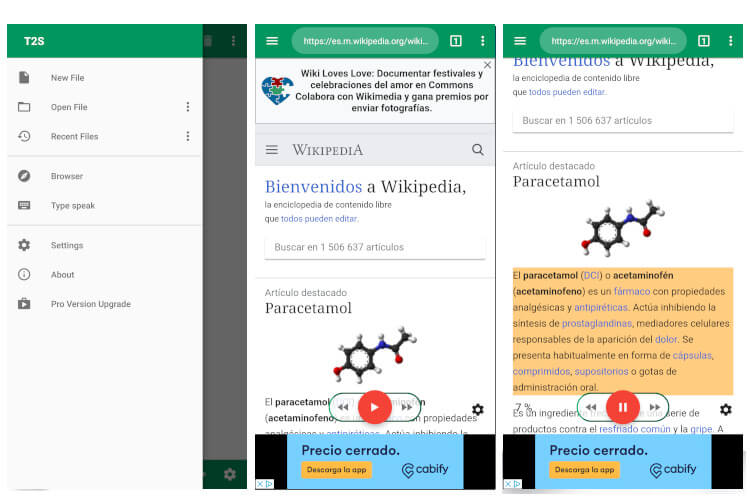This screenshot has width=750, height=500.
Task: Click the Browser compass icon
Action: [24, 176]
